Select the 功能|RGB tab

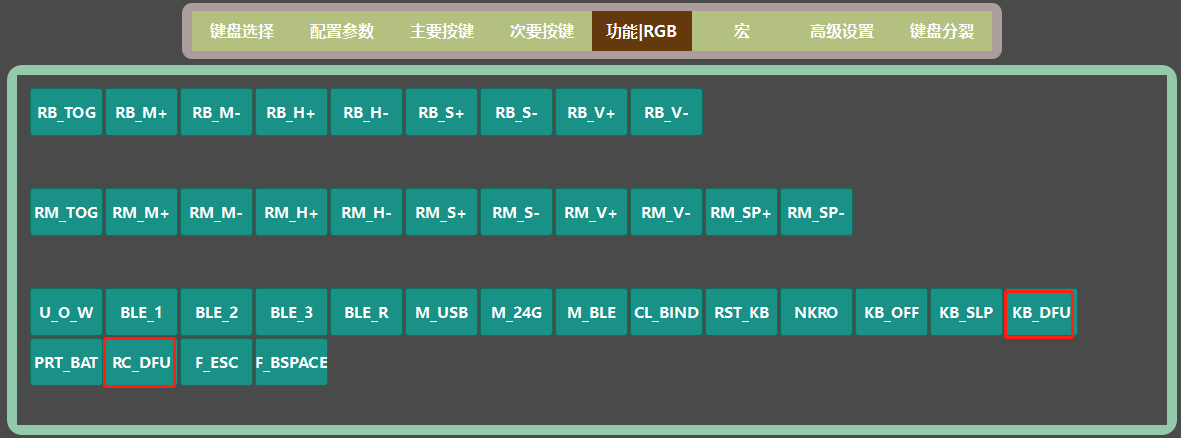click(x=642, y=32)
